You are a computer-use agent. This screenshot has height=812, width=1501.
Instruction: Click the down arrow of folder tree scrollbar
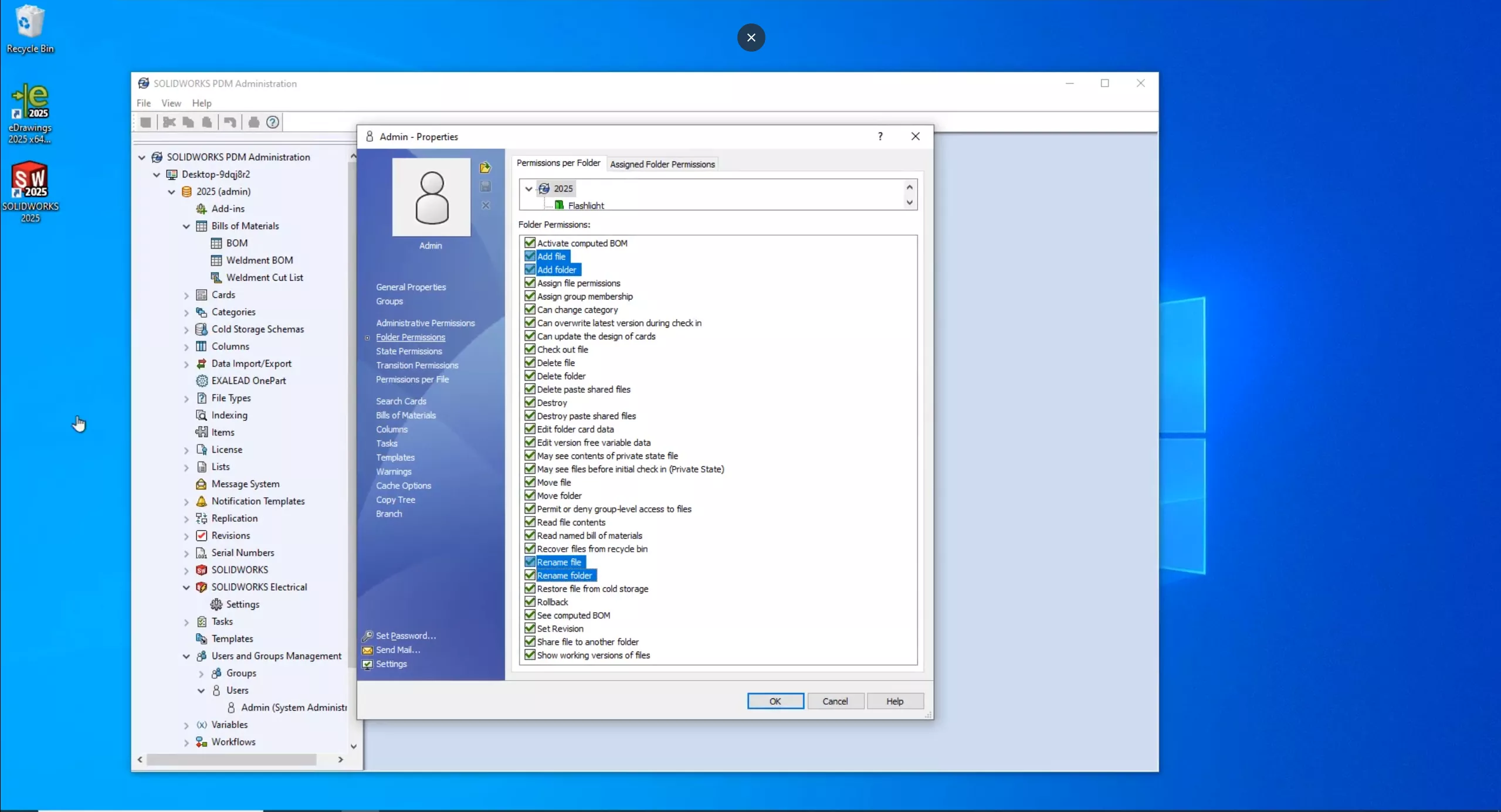909,203
